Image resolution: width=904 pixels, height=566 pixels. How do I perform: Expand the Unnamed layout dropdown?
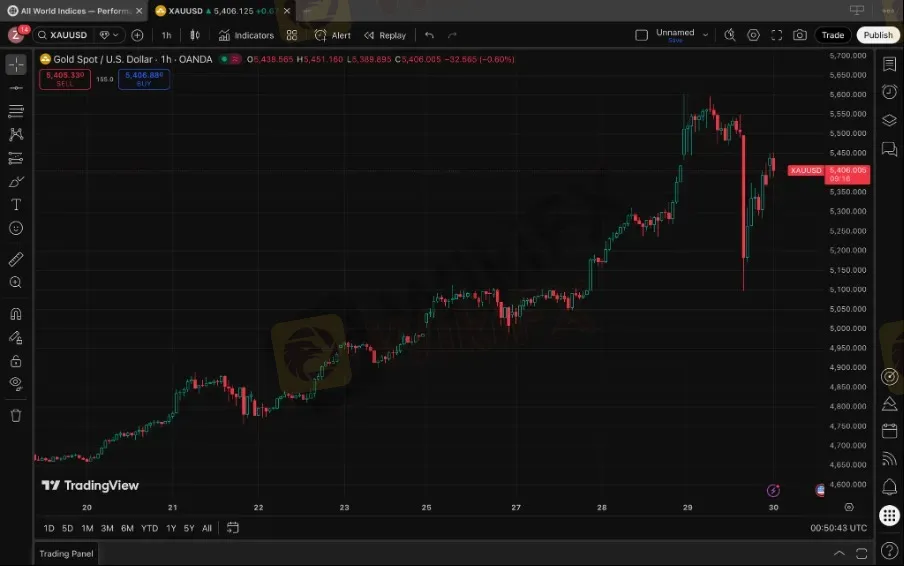pos(706,34)
